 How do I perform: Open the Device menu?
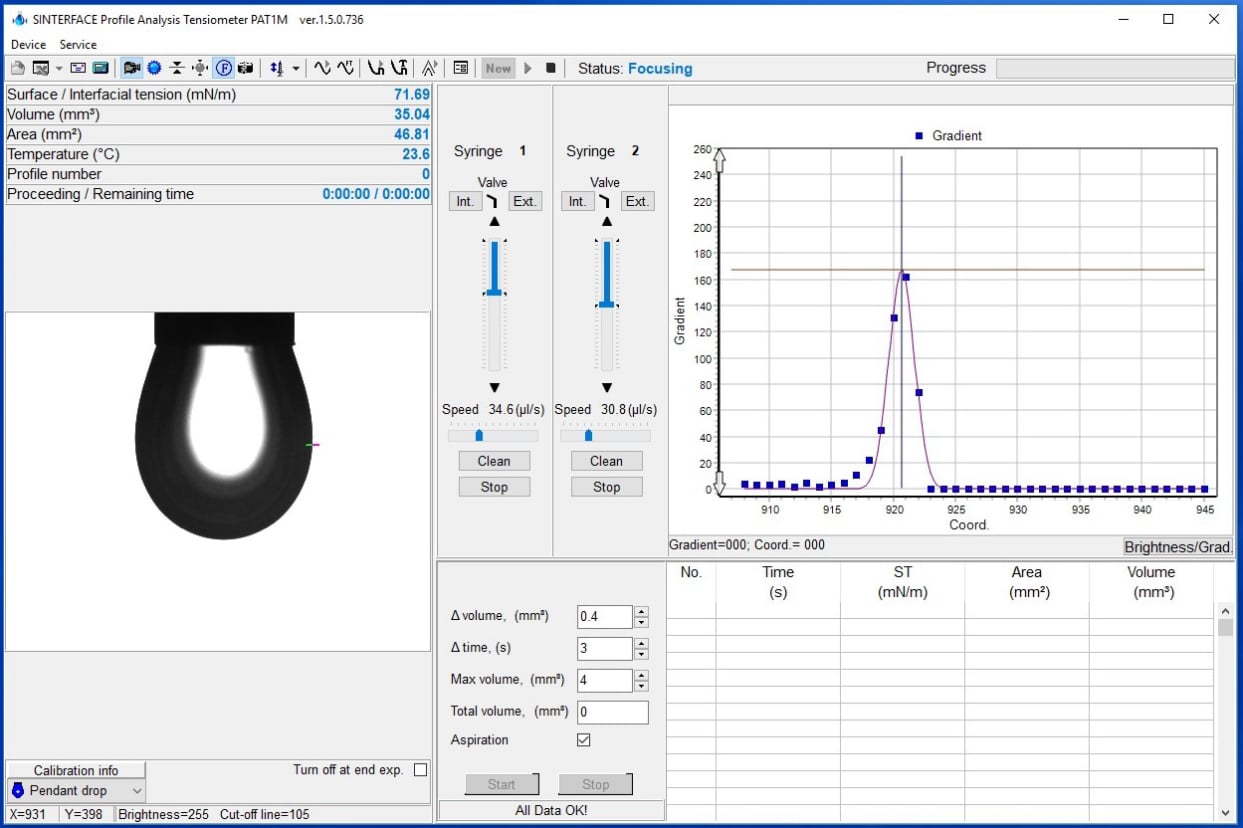point(28,44)
